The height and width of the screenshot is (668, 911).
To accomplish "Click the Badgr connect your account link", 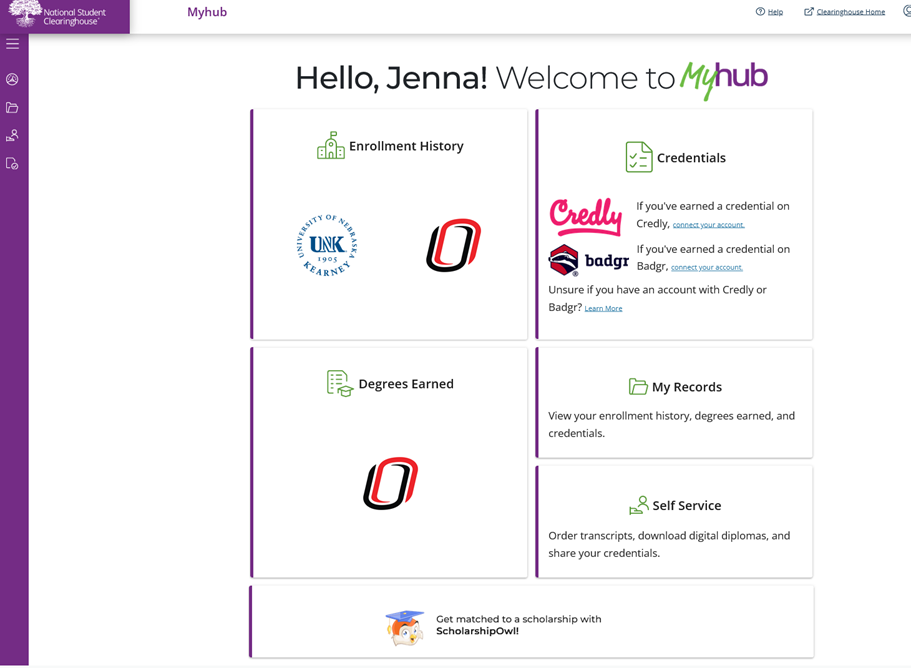I will click(x=706, y=268).
